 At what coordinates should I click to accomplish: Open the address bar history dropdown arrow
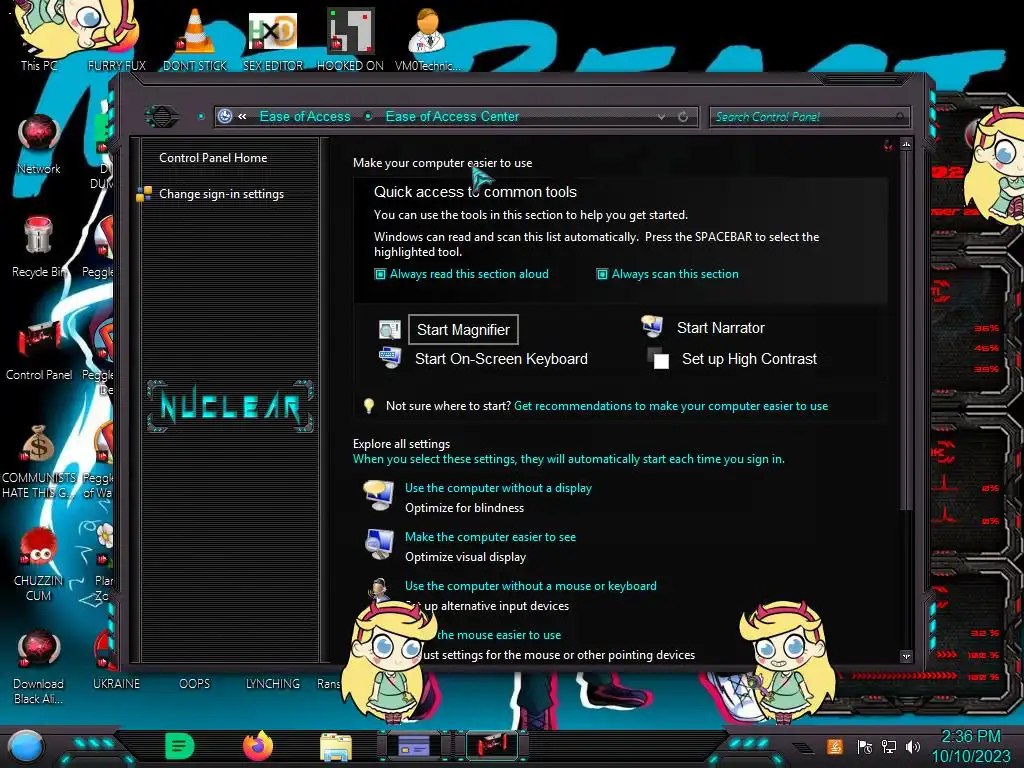click(x=661, y=116)
